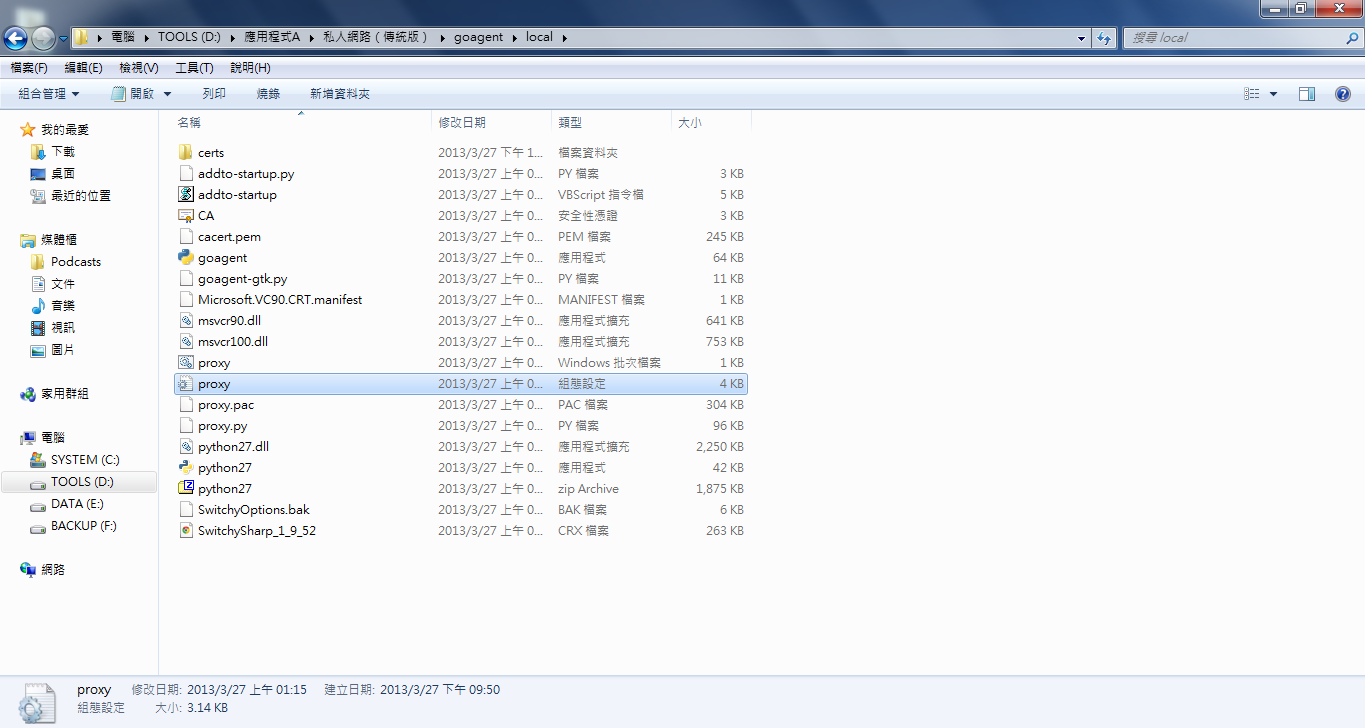Select 媒體櫃 in the navigation pane
1365x728 pixels.
(59, 240)
